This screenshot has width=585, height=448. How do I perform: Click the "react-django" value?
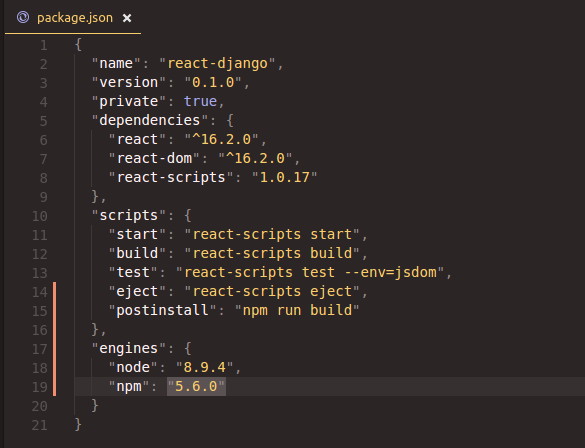218,63
